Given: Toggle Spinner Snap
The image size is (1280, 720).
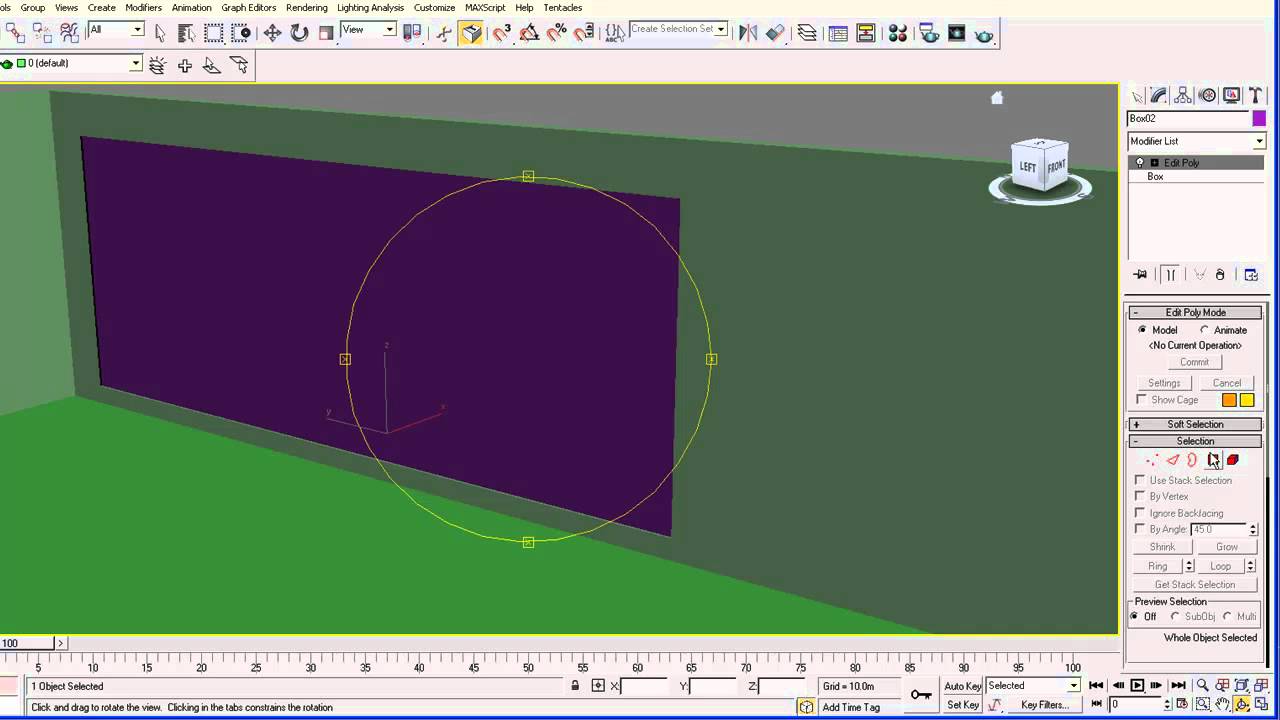Looking at the screenshot, I should 584,33.
